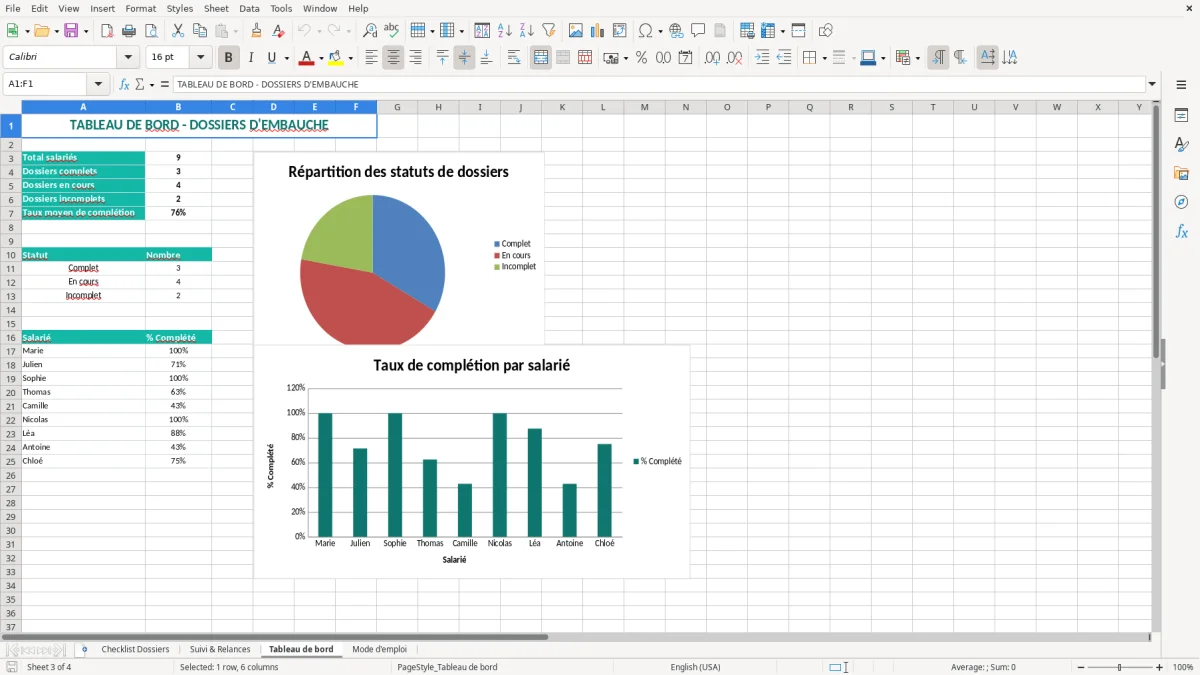1200x675 pixels.
Task: Open the underline style dropdown arrow
Action: (x=286, y=58)
